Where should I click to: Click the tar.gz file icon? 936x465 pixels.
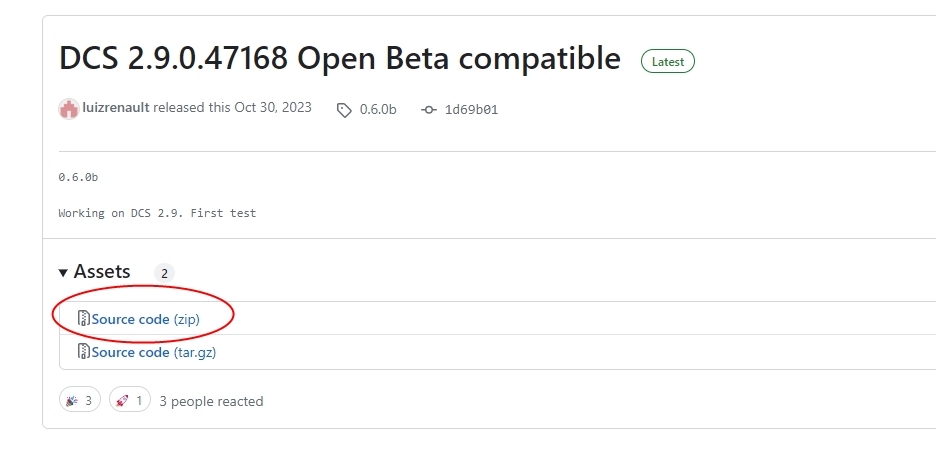(84, 352)
